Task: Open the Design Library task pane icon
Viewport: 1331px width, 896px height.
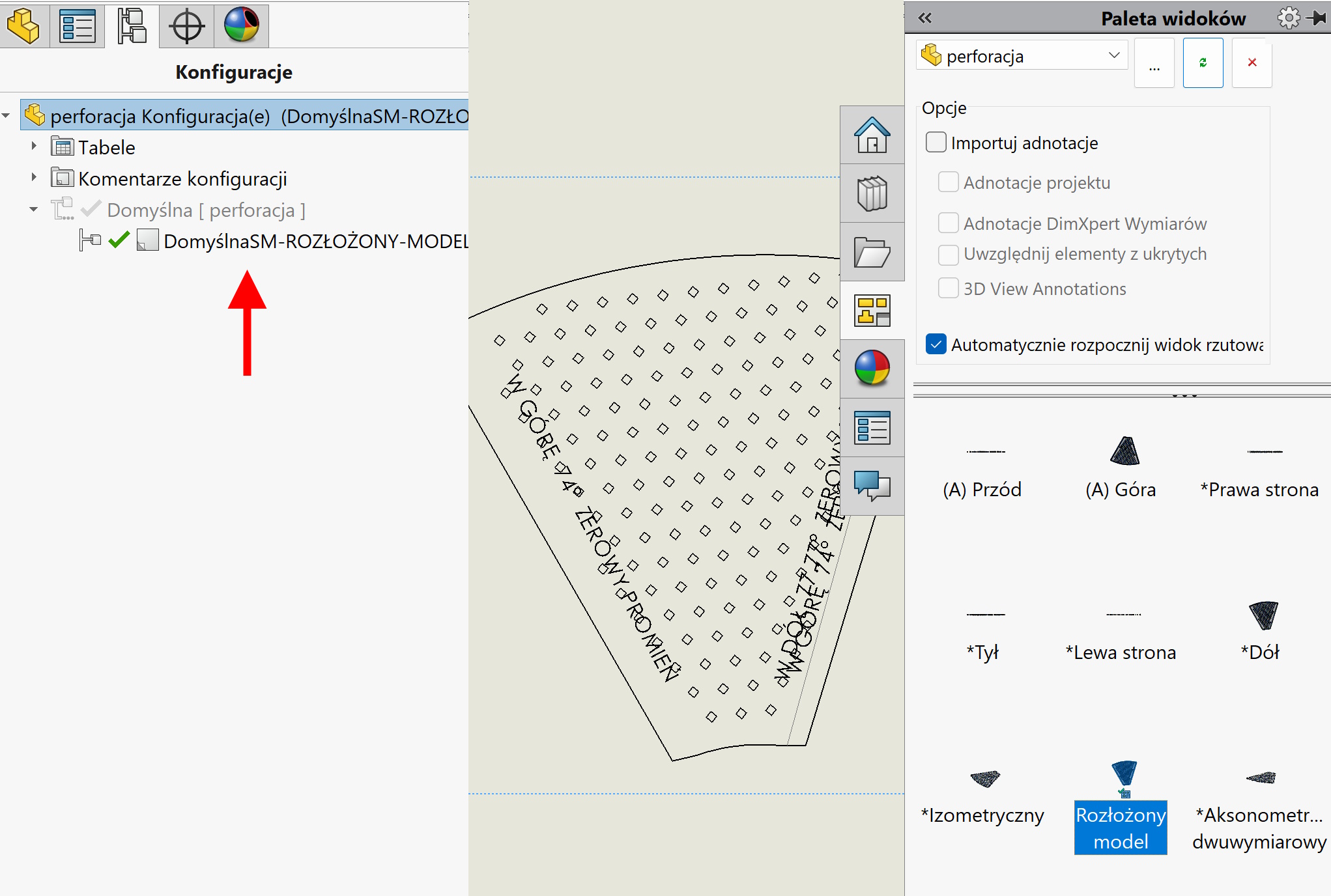Action: (872, 193)
